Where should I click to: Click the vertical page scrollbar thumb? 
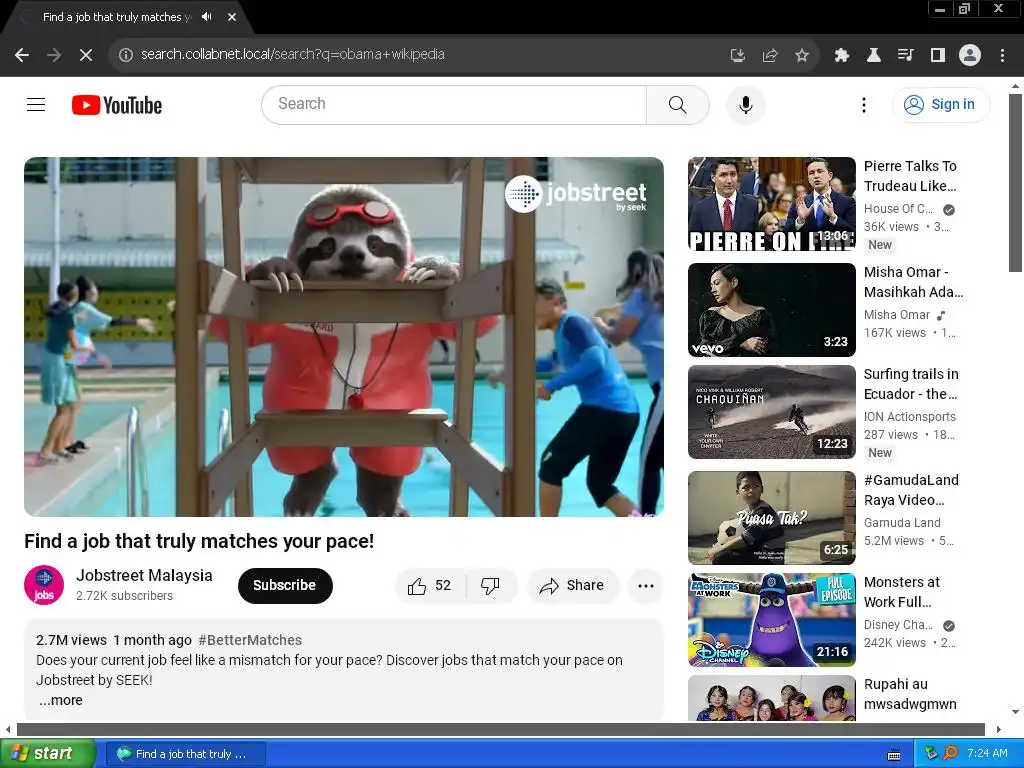[x=1015, y=183]
